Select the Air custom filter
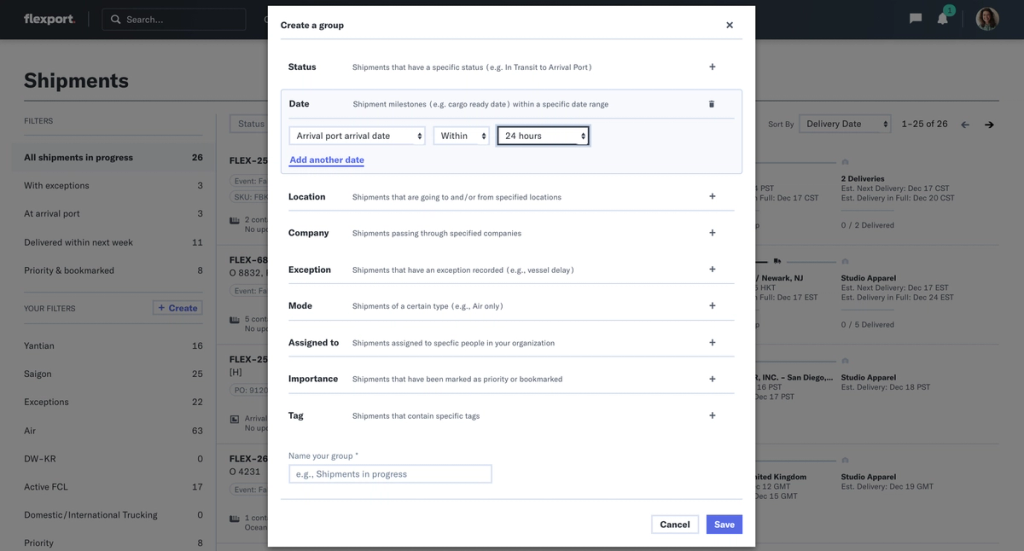This screenshot has width=1024, height=551. click(113, 431)
